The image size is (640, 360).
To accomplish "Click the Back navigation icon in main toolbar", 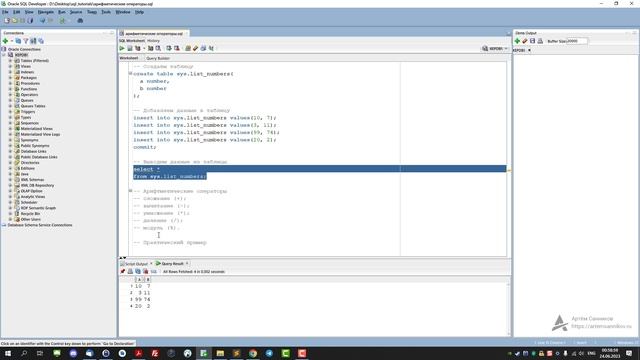I will 42,20.
